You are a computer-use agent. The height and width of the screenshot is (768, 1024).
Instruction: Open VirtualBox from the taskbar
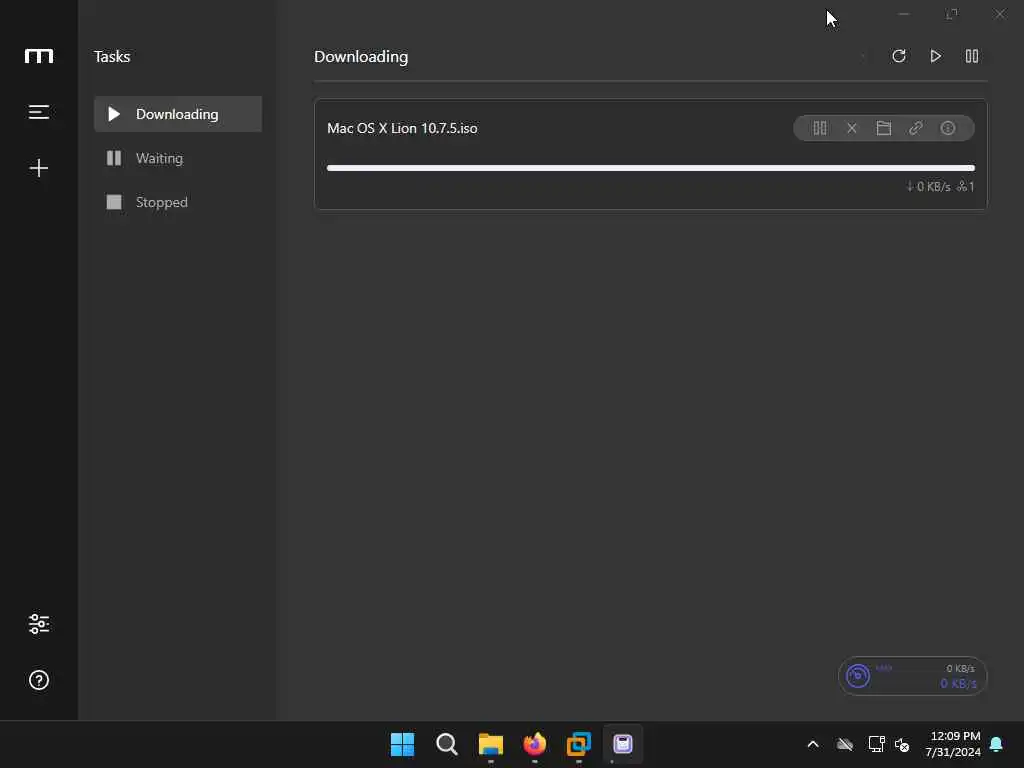tap(579, 744)
